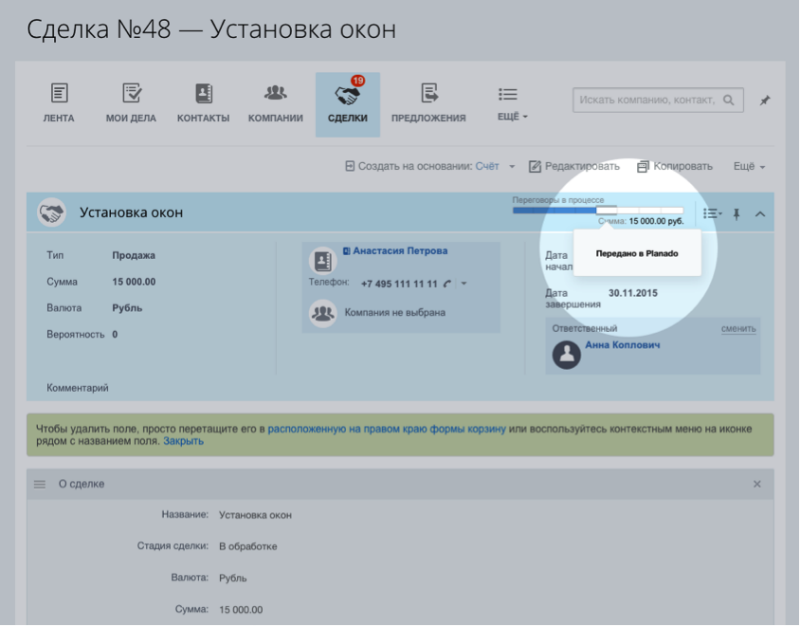Click the contact card icon beside Анастасия Петрова
This screenshot has width=800, height=626.
point(322,261)
